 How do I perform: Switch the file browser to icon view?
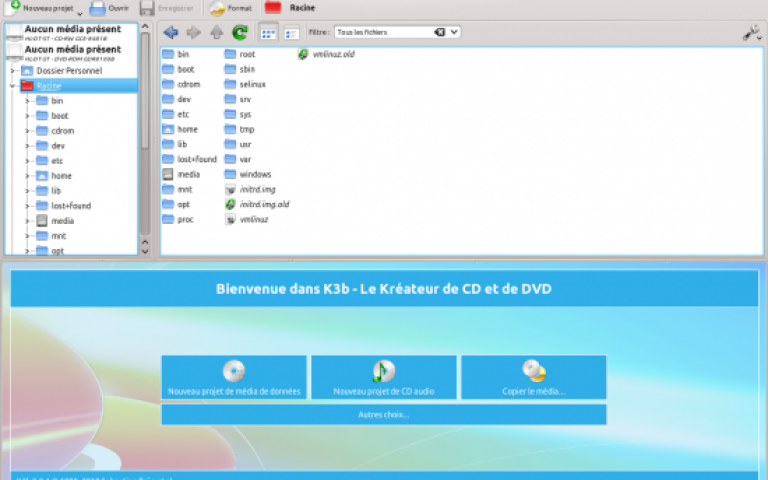(x=268, y=32)
